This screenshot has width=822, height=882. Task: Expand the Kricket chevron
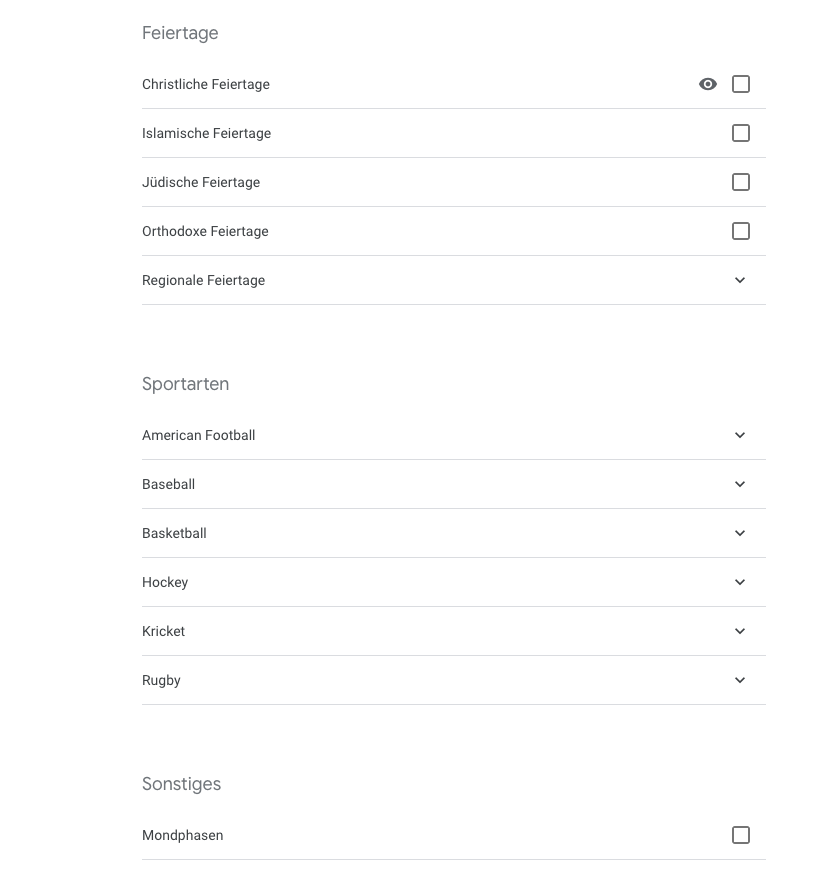pos(740,631)
